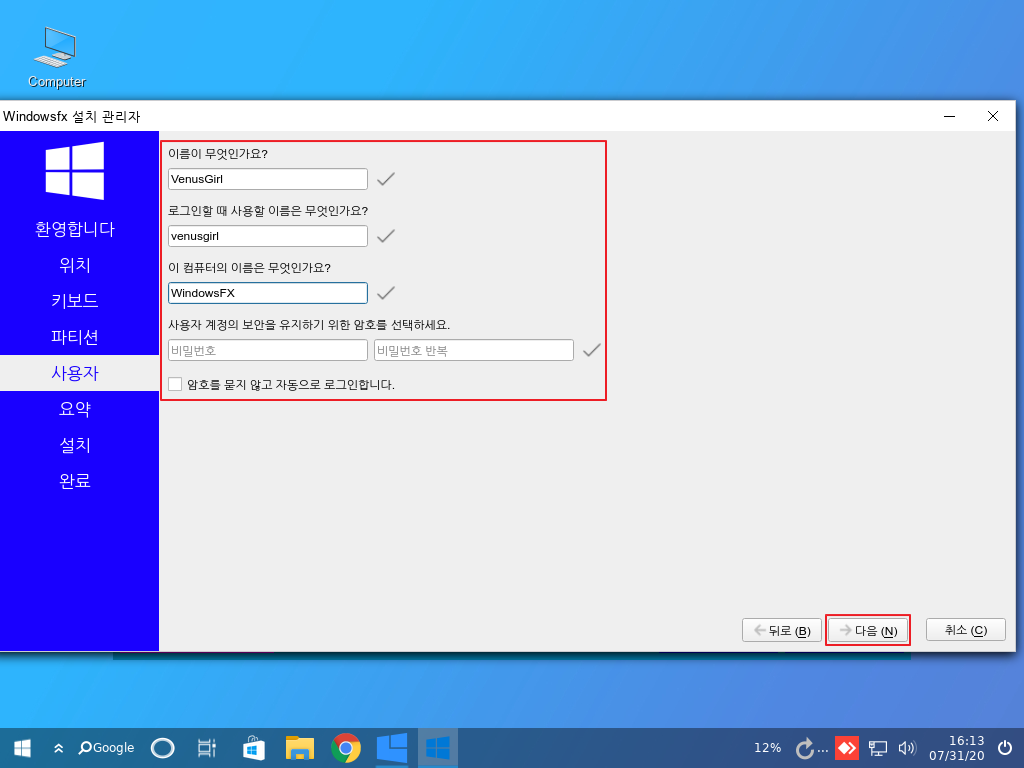Select 사용자 step in sidebar
The width and height of the screenshot is (1024, 768).
point(75,373)
